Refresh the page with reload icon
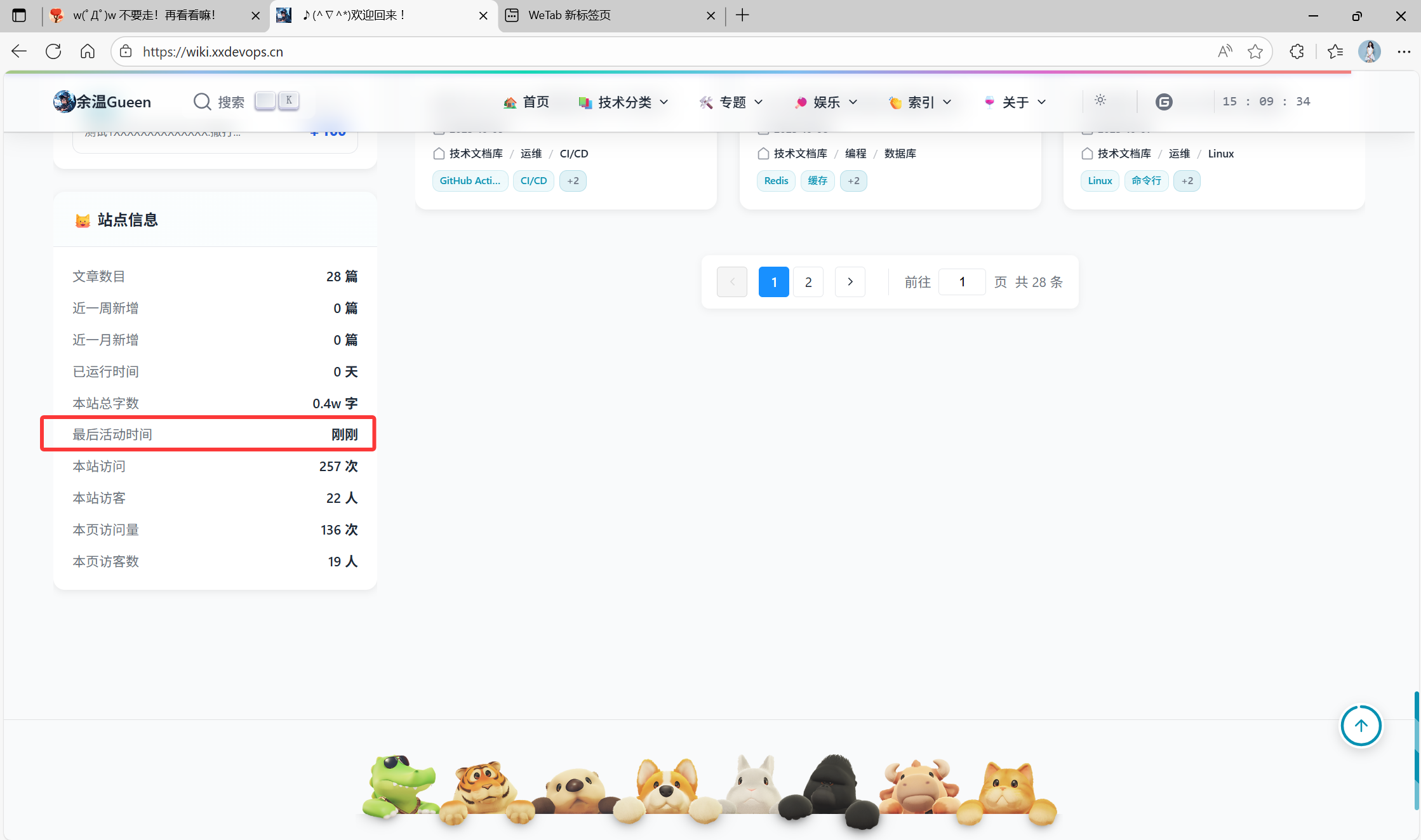 53,51
